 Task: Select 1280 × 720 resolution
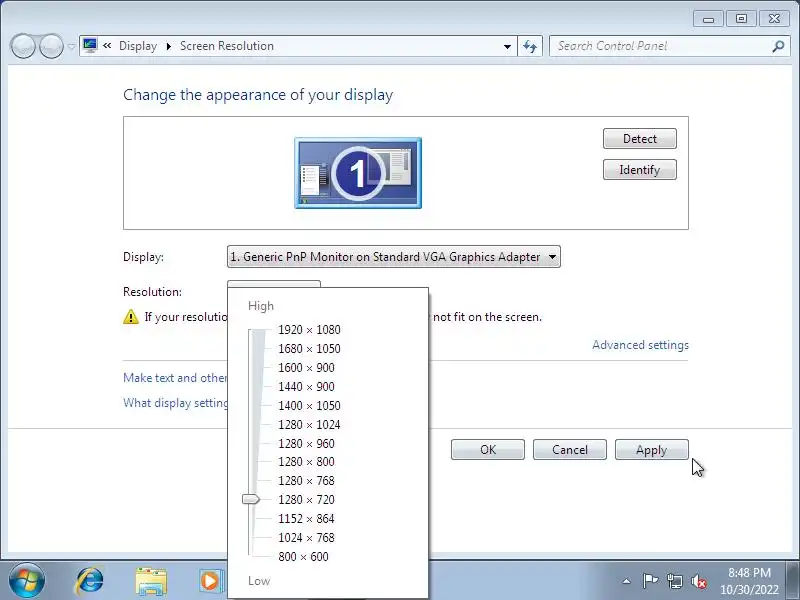click(306, 499)
